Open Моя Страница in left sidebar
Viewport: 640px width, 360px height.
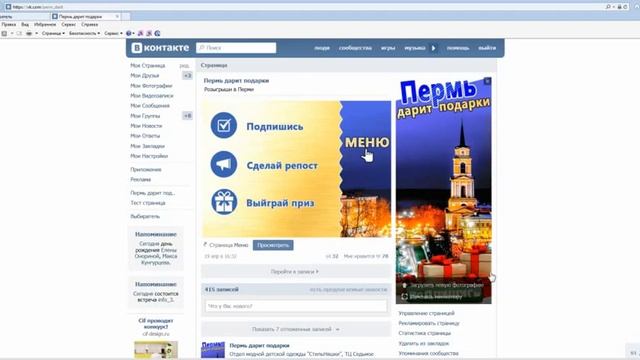[148, 65]
